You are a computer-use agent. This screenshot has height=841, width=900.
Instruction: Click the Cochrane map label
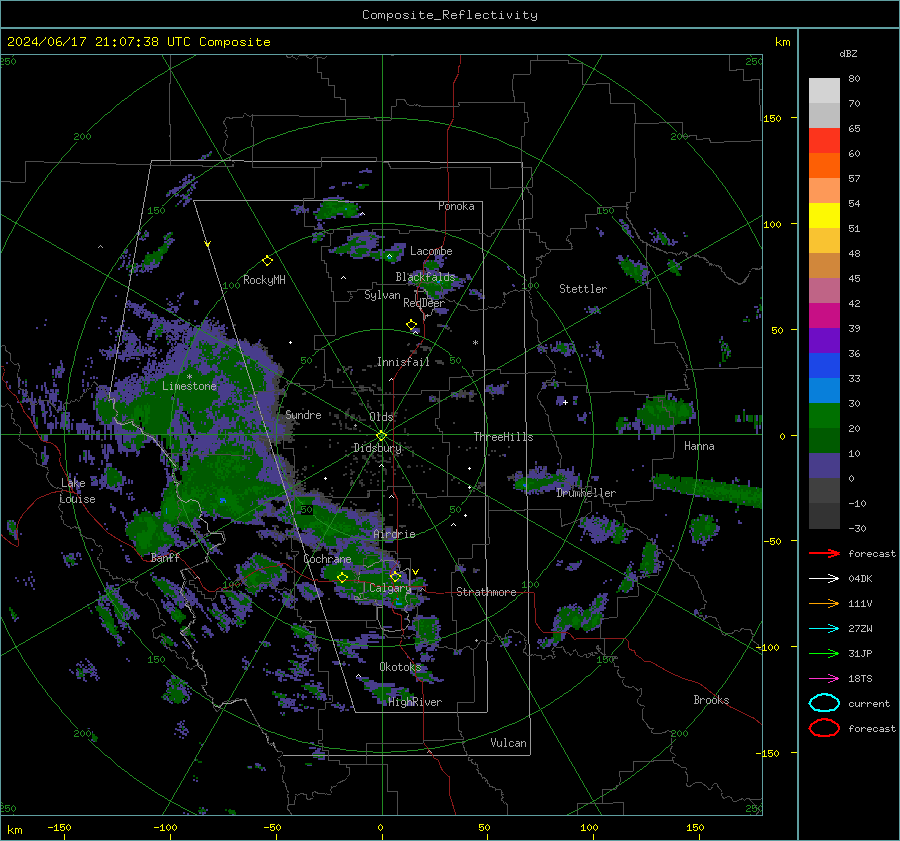pos(327,559)
